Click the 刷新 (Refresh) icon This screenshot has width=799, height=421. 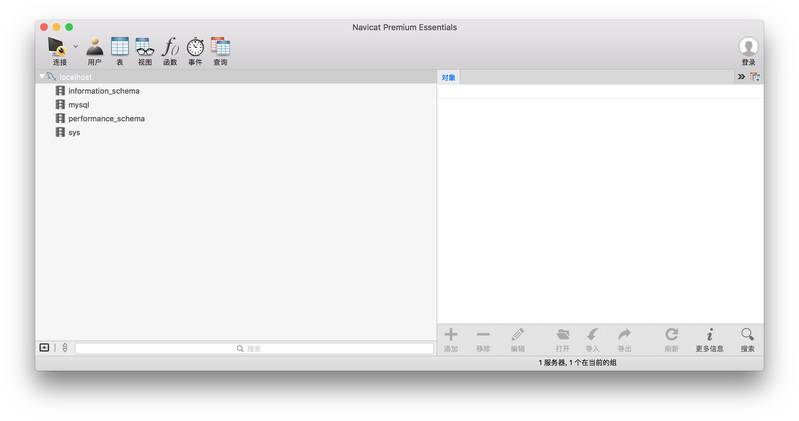(x=672, y=335)
